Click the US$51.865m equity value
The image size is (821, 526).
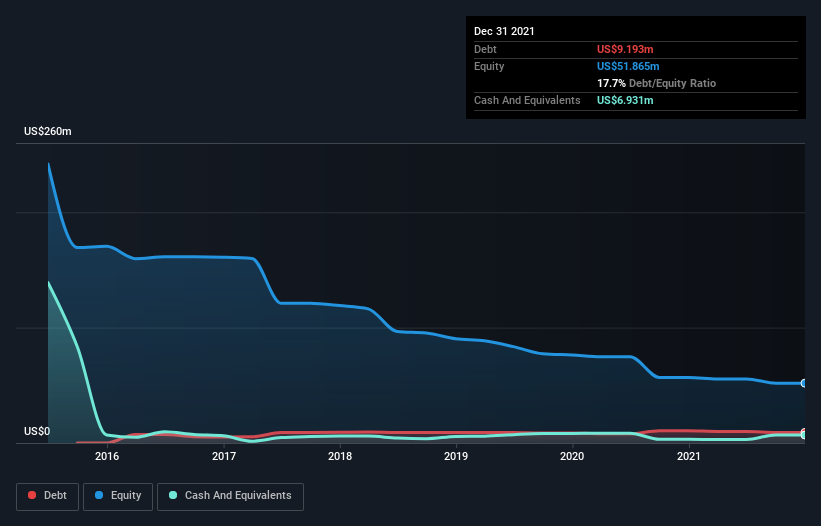point(628,66)
